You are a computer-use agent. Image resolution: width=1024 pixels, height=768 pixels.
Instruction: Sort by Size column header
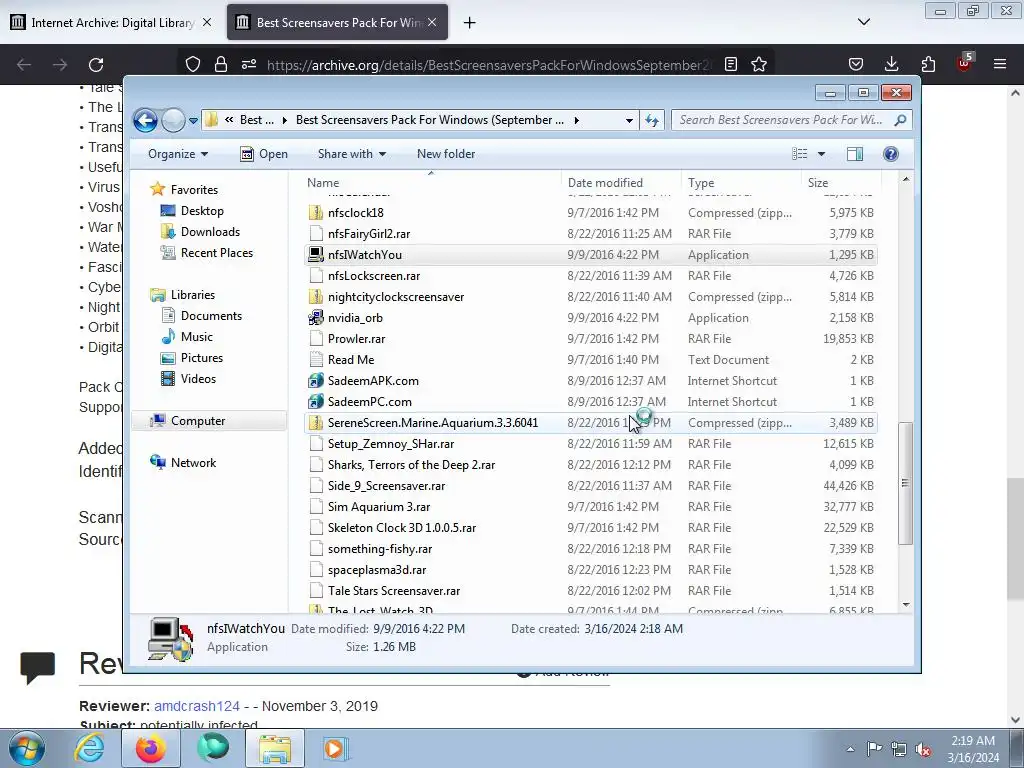click(x=840, y=183)
